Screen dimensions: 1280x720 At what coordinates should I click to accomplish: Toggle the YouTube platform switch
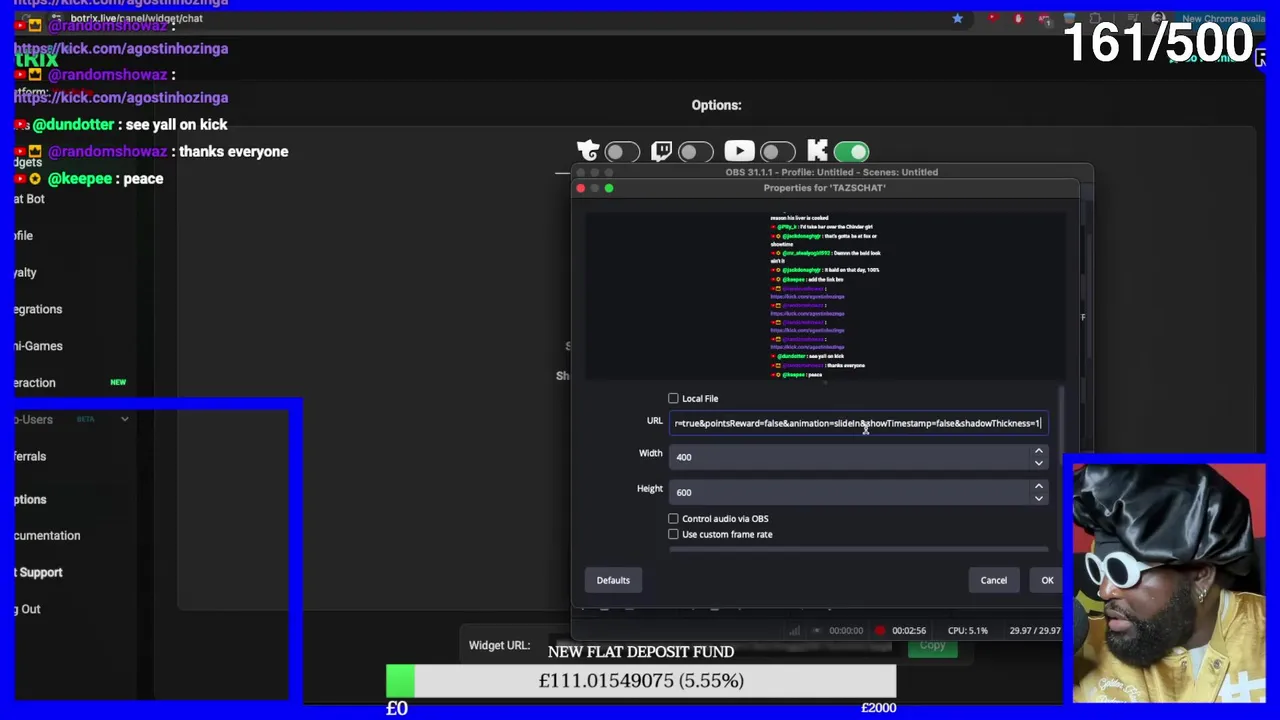coord(777,152)
